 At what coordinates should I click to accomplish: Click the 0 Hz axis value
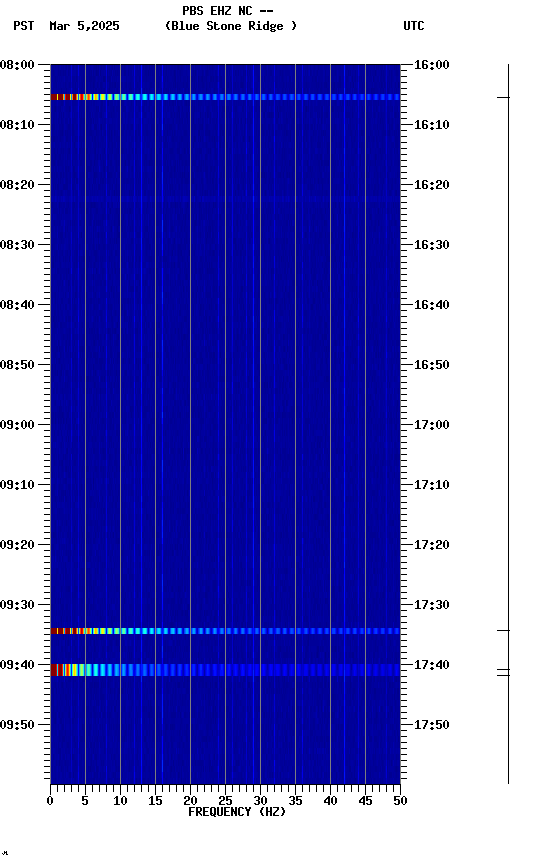click(50, 801)
